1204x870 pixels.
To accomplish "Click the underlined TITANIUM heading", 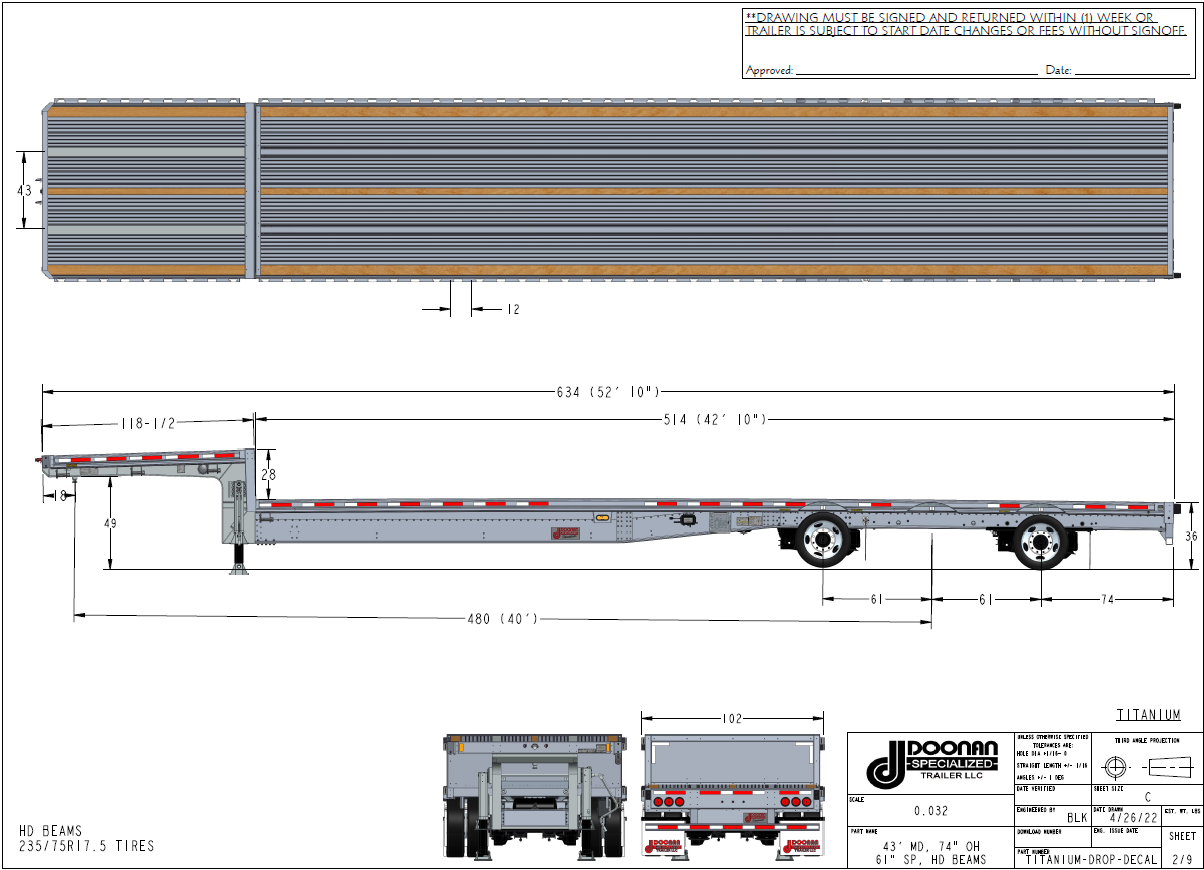I will point(1148,715).
